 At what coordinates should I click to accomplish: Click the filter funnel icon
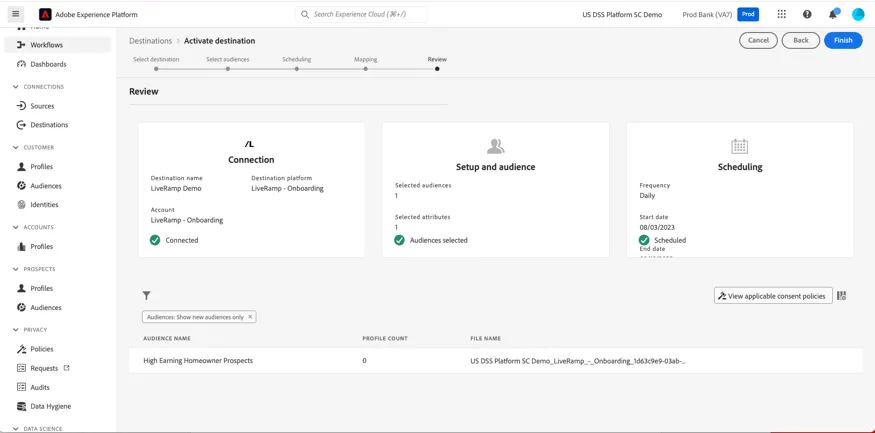[147, 296]
